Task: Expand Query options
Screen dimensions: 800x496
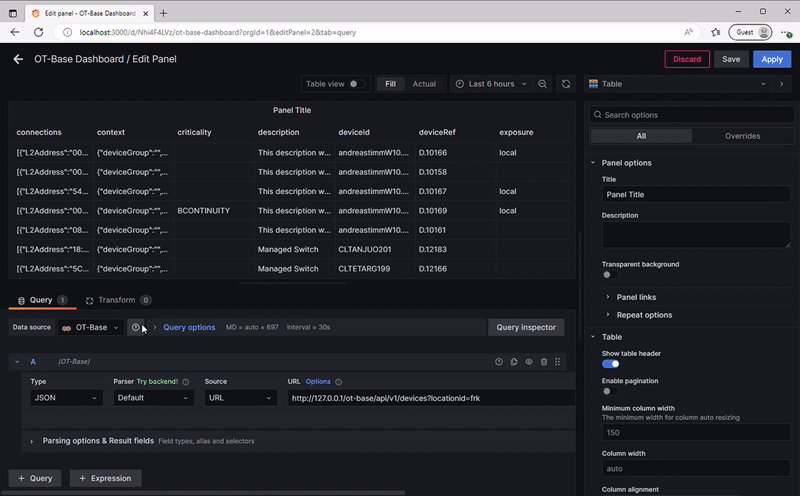Action: pyautogui.click(x=189, y=327)
